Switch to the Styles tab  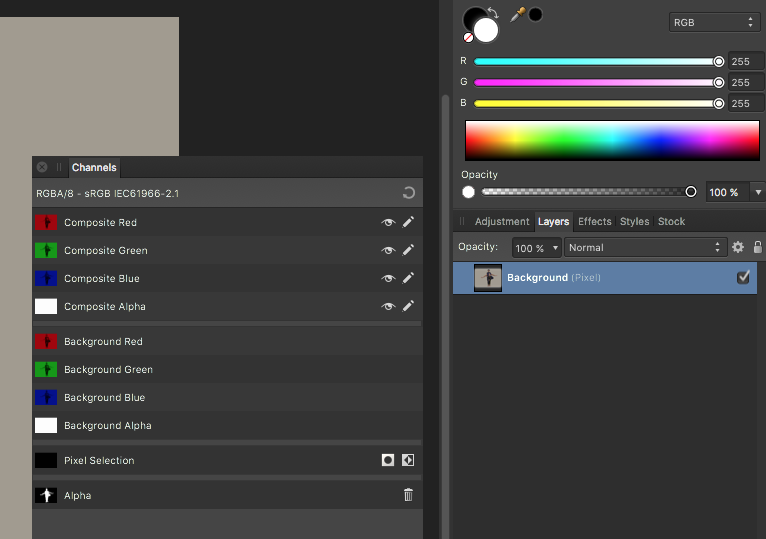pos(634,221)
